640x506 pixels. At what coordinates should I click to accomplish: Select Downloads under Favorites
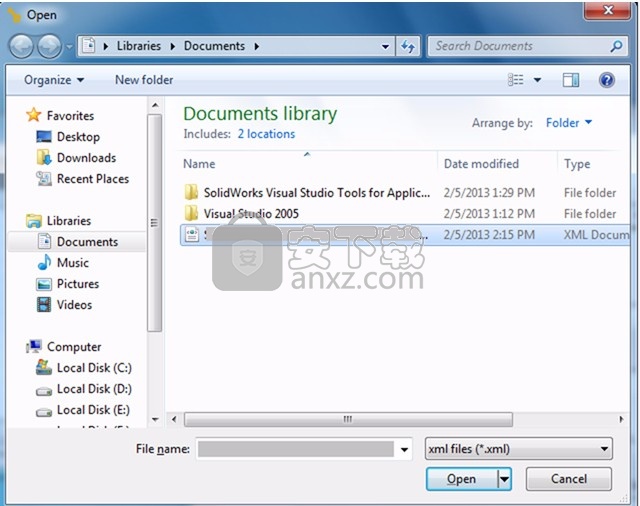[87, 158]
